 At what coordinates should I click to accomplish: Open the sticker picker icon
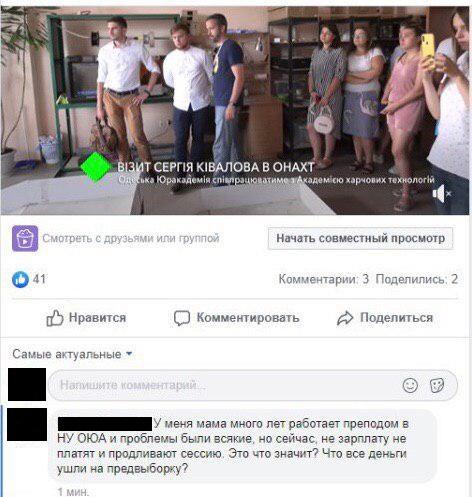tap(437, 385)
